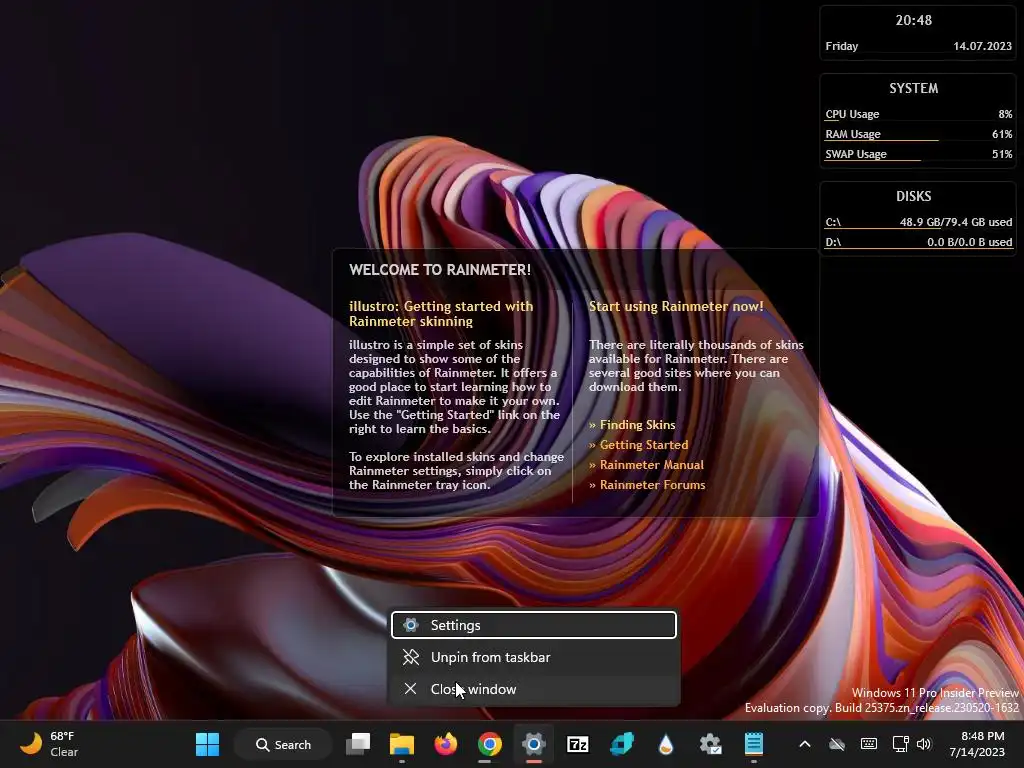Screen dimensions: 1024x768
Task: Select Settings in the jump list
Action: 534,625
